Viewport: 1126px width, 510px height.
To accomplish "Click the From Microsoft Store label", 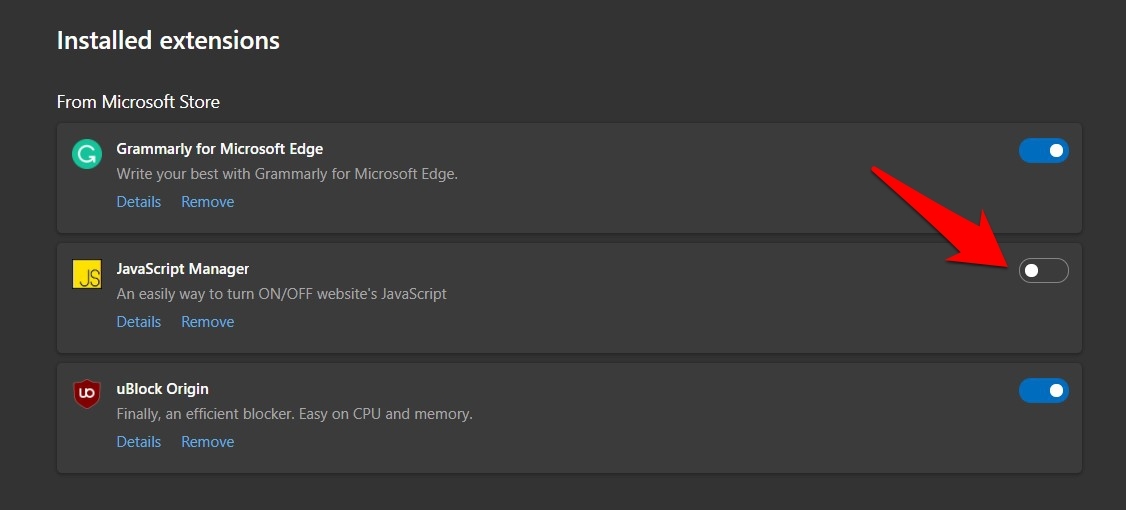I will coord(138,102).
